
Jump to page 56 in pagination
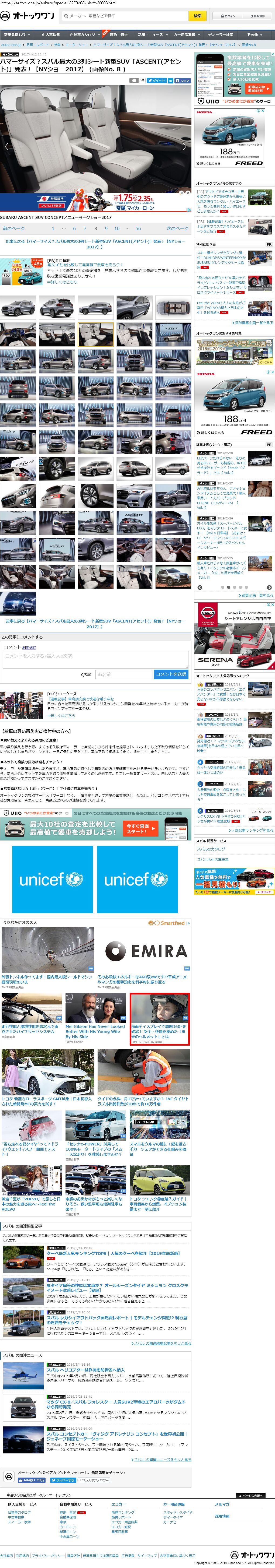point(138,228)
